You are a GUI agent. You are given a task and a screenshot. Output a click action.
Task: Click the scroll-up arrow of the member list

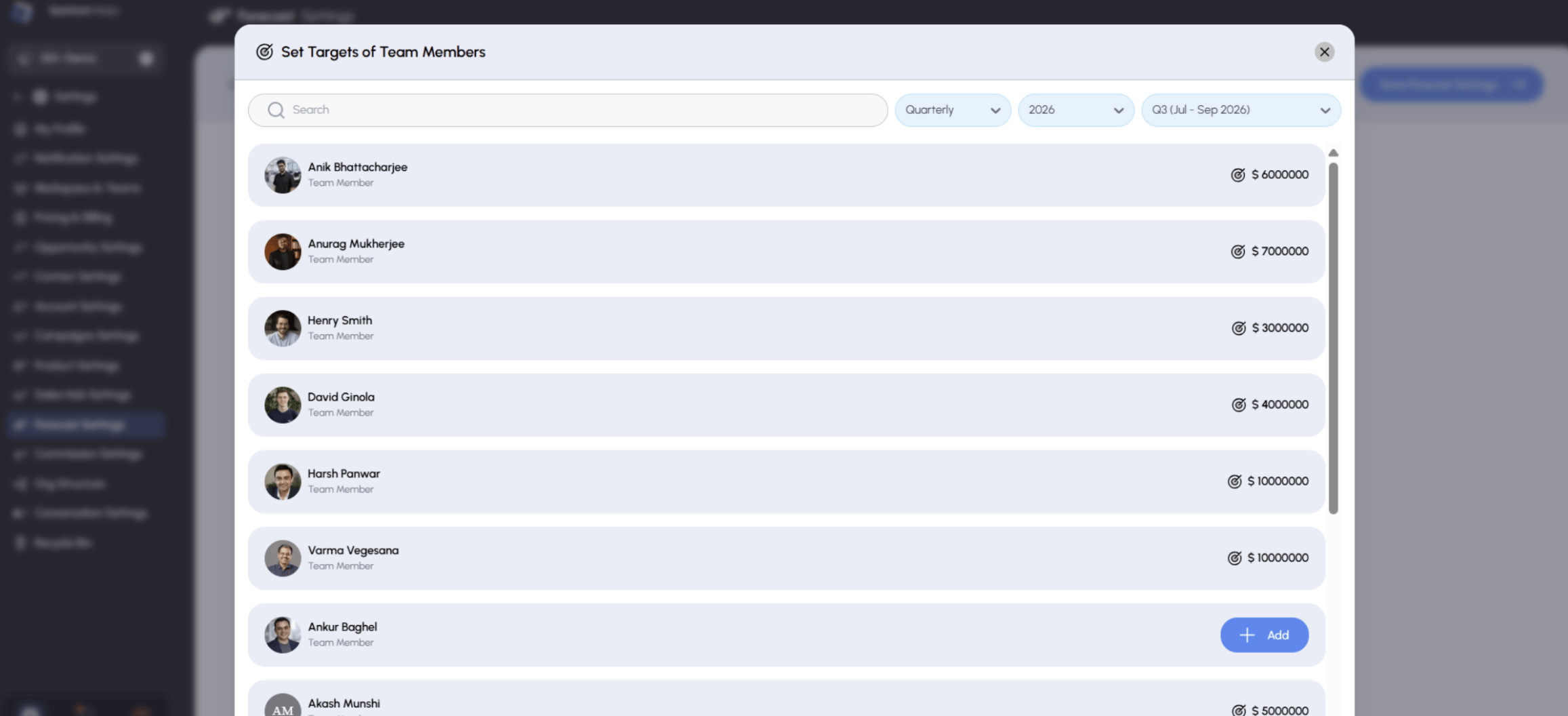[x=1333, y=153]
